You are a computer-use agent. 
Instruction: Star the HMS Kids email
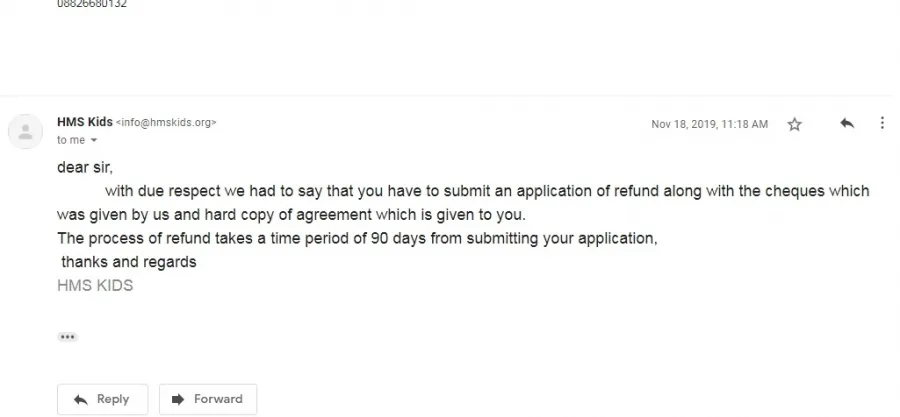click(x=794, y=124)
